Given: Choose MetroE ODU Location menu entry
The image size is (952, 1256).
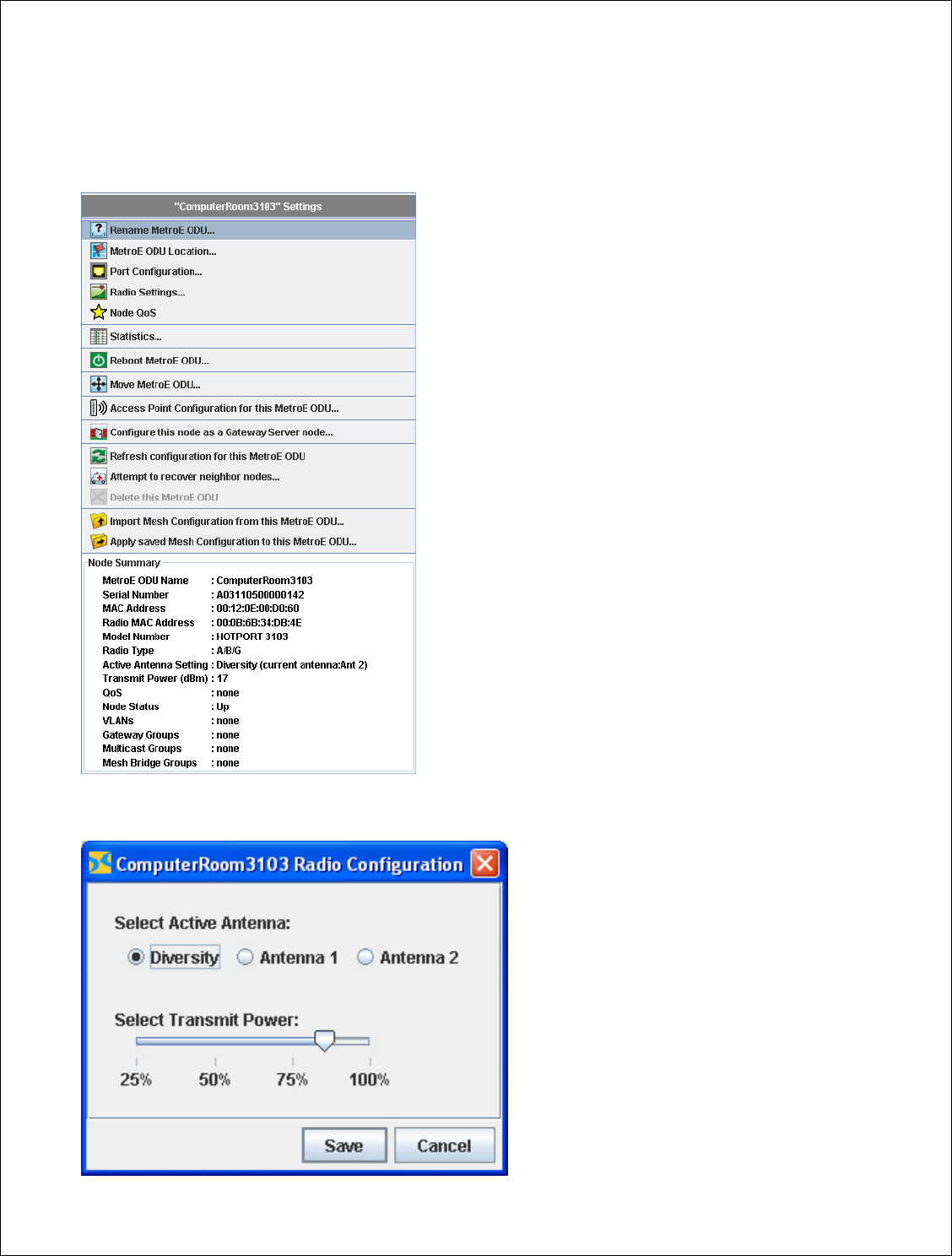Looking at the screenshot, I should [x=248, y=251].
